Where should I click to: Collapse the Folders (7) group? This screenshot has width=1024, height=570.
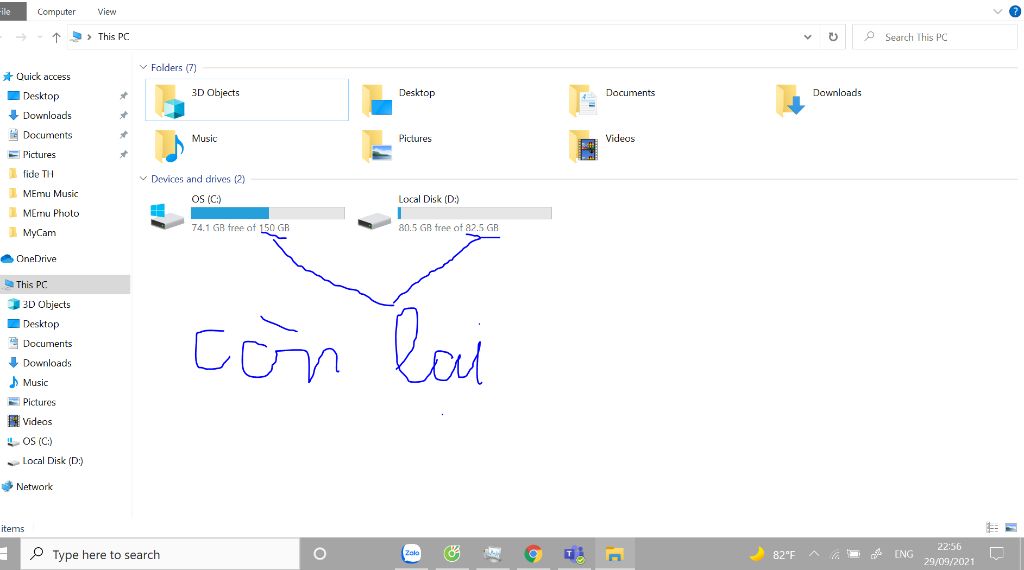pyautogui.click(x=143, y=67)
